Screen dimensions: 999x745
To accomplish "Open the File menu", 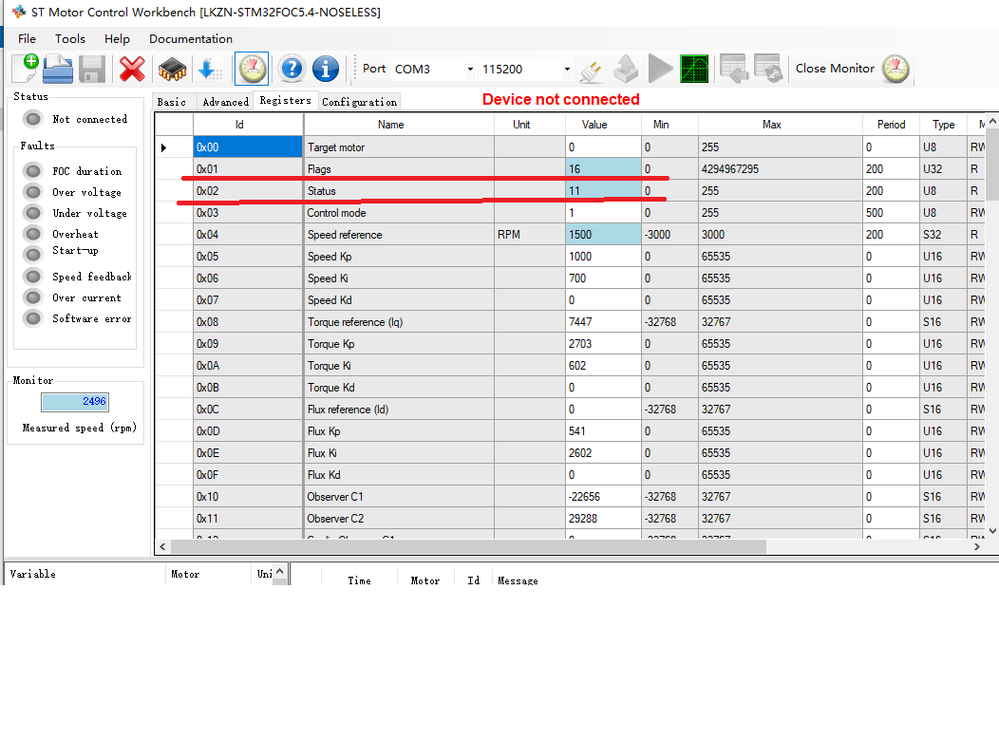I will (x=27, y=39).
